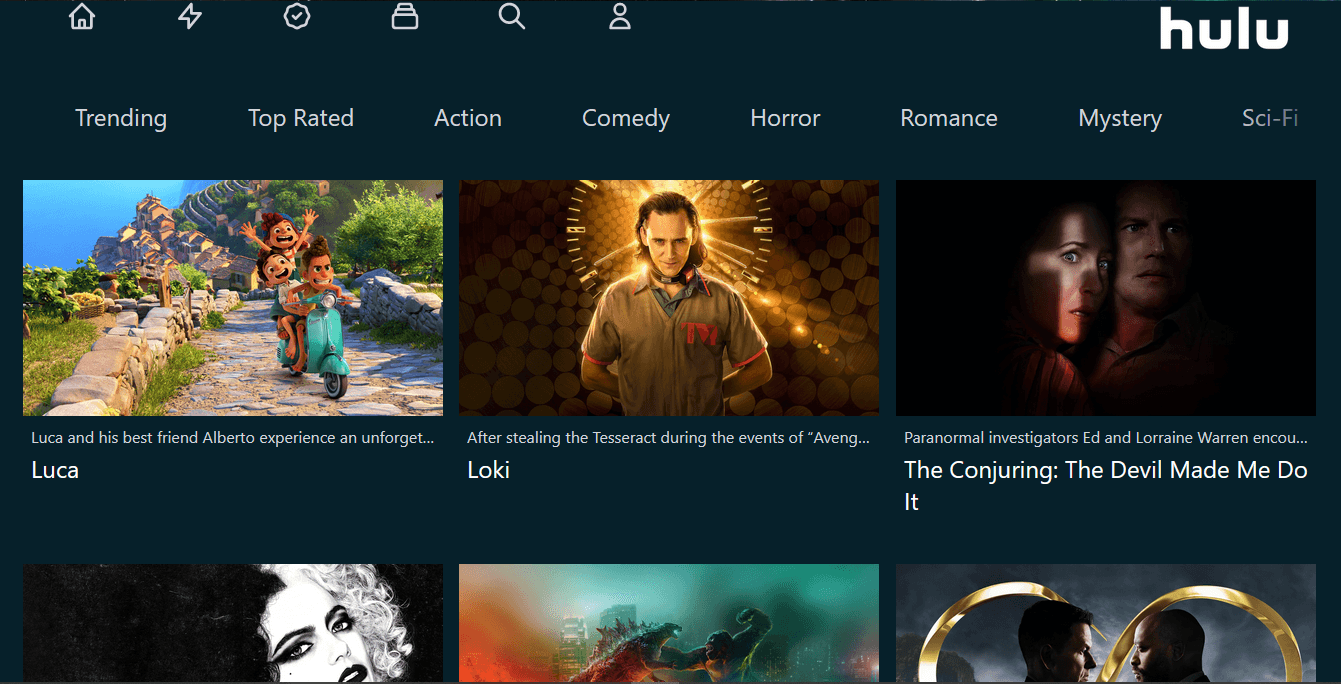Open the account profile icon
Viewport: 1341px width, 684px height.
620,17
